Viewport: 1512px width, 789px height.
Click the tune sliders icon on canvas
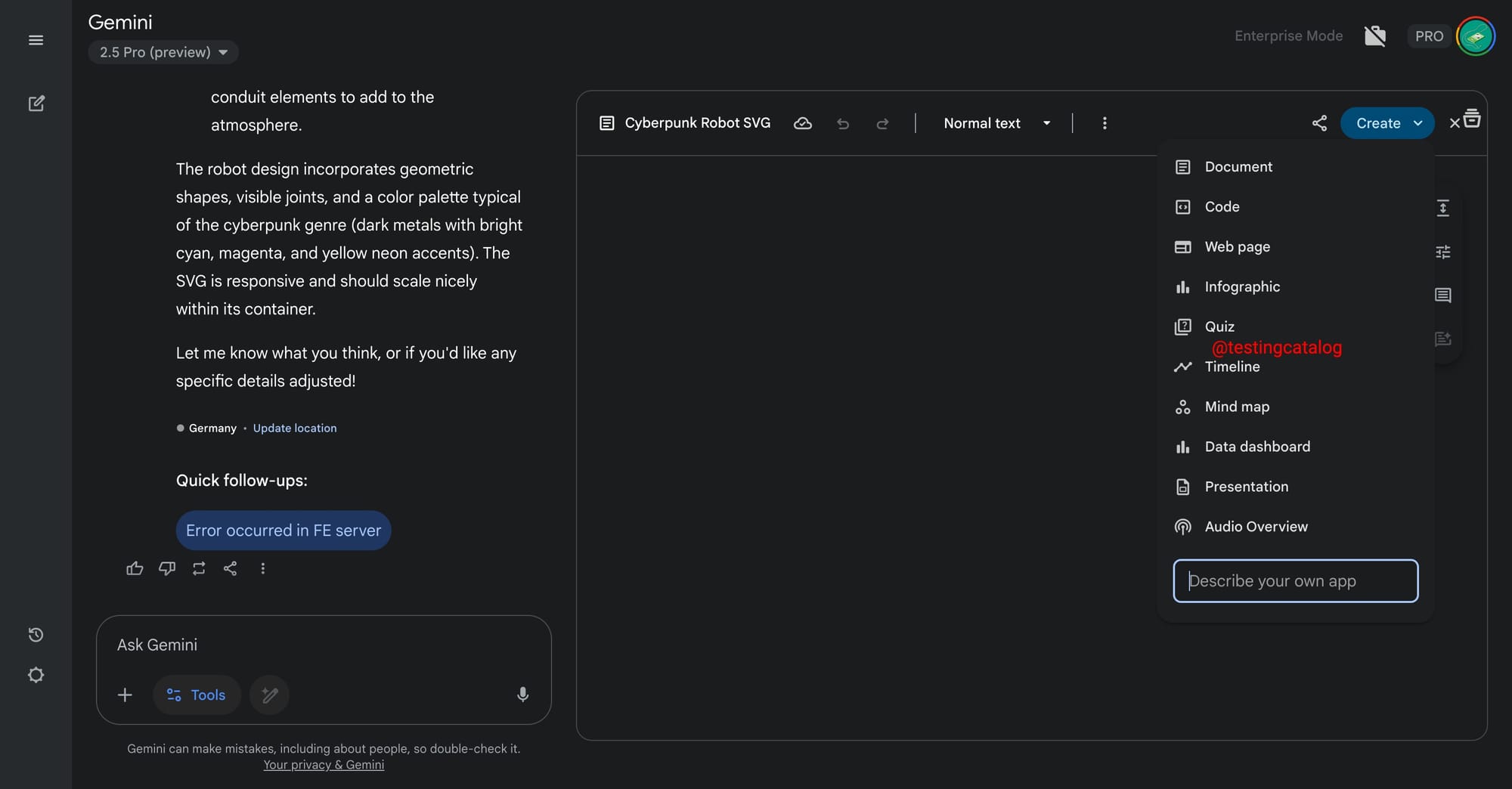click(x=1442, y=252)
